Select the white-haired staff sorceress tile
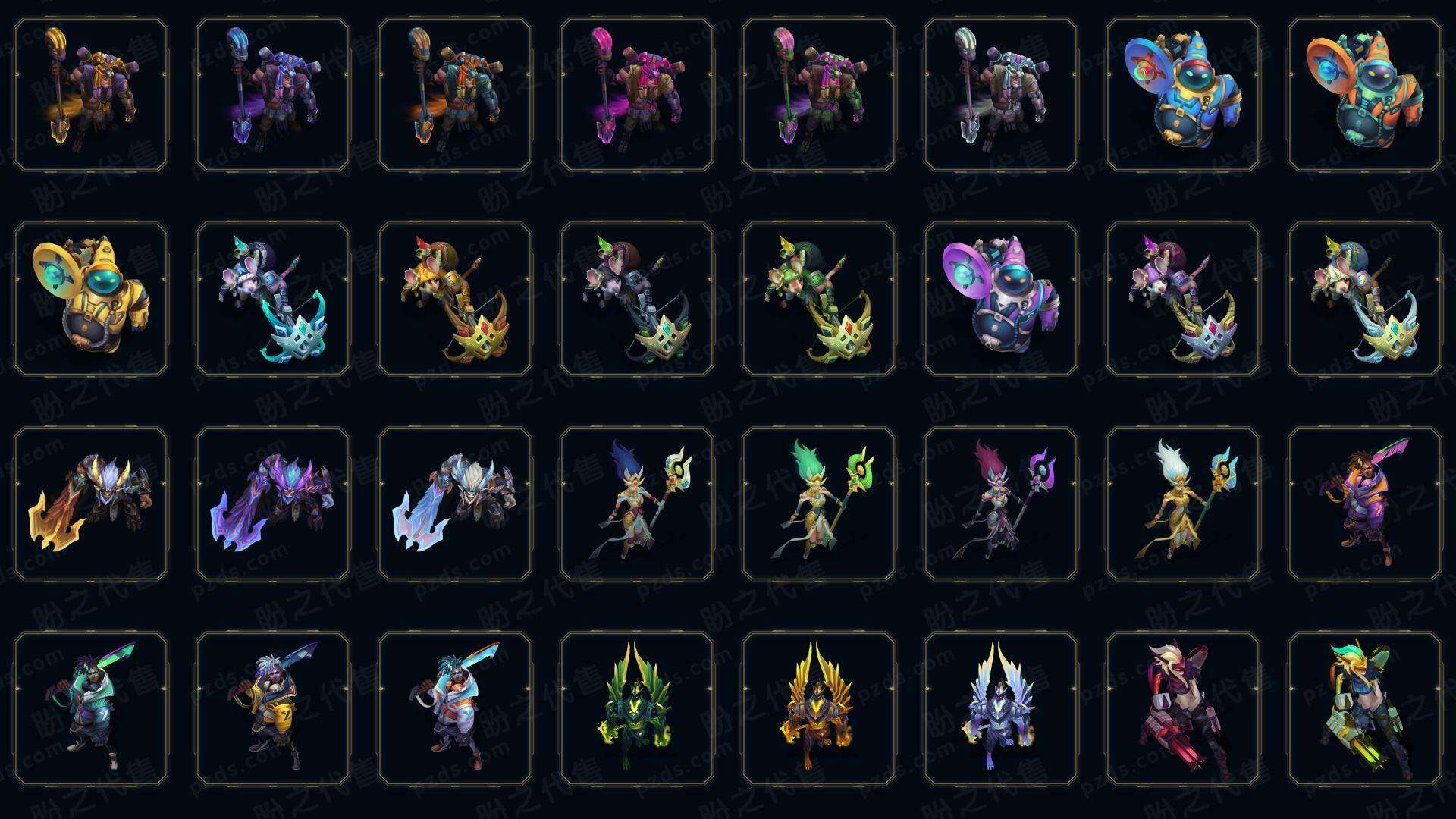This screenshot has width=1456, height=819. click(1183, 504)
